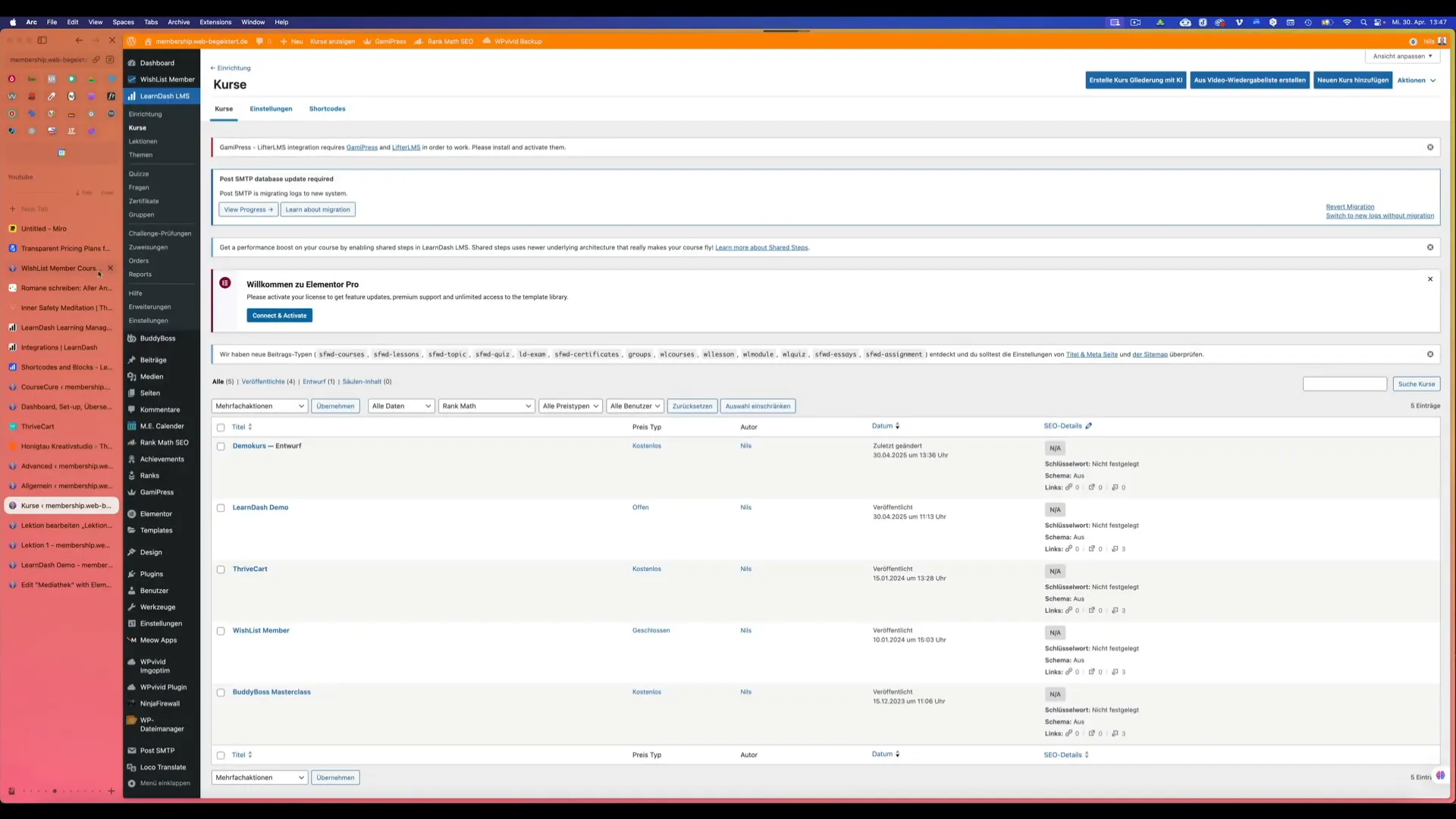Close the Elementor Pro welcome notice
The image size is (1456, 819).
(1430, 279)
